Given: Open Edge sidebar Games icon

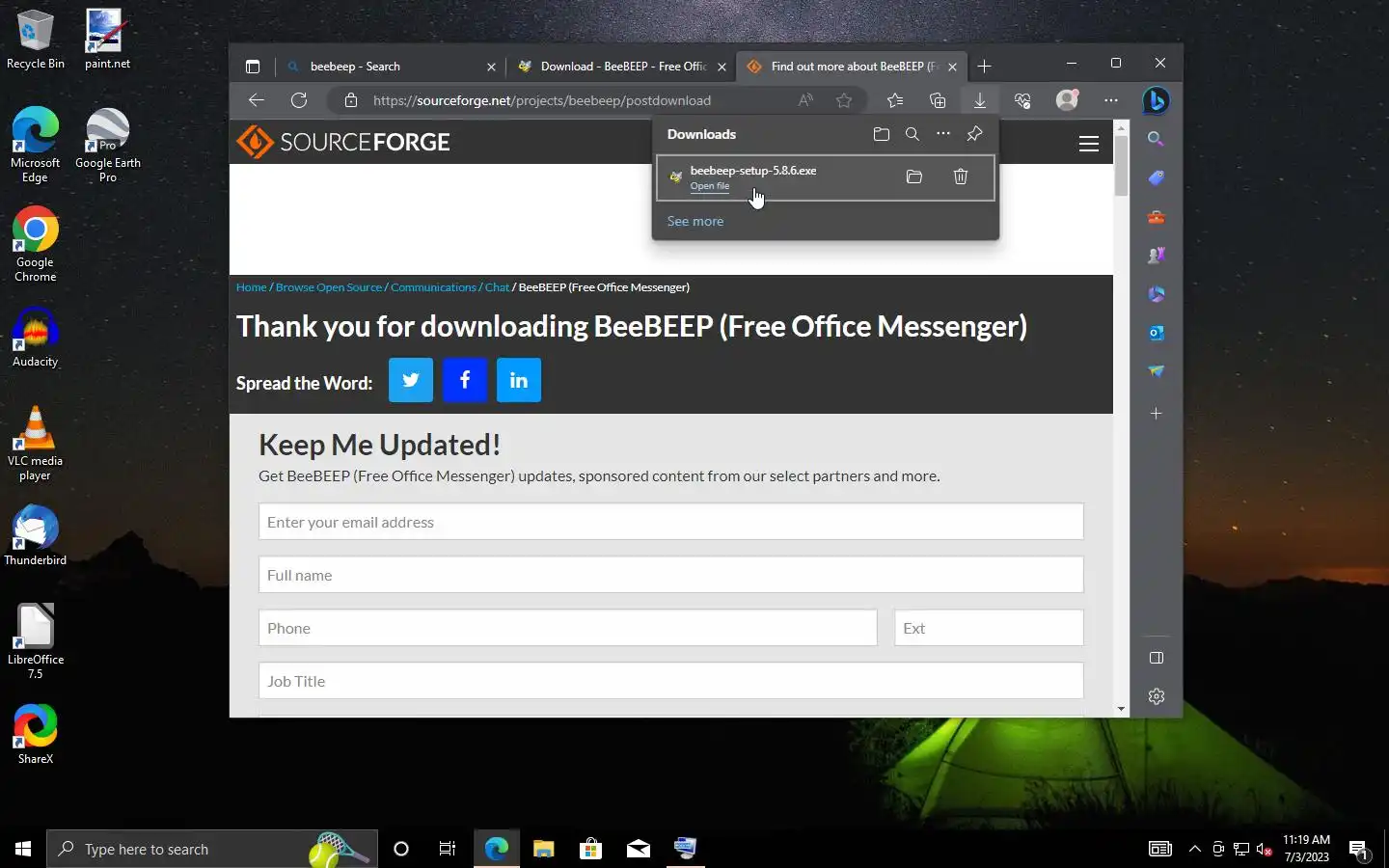Looking at the screenshot, I should 1156,256.
